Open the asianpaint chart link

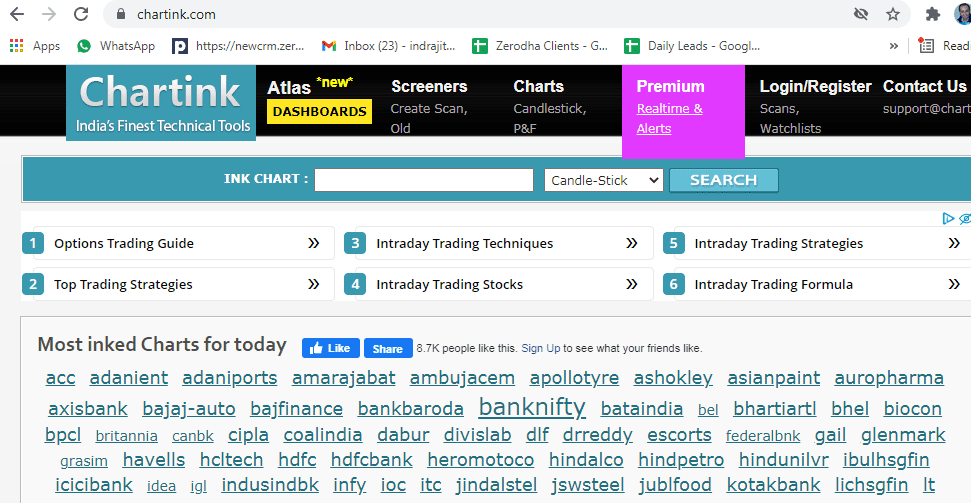[x=773, y=378]
